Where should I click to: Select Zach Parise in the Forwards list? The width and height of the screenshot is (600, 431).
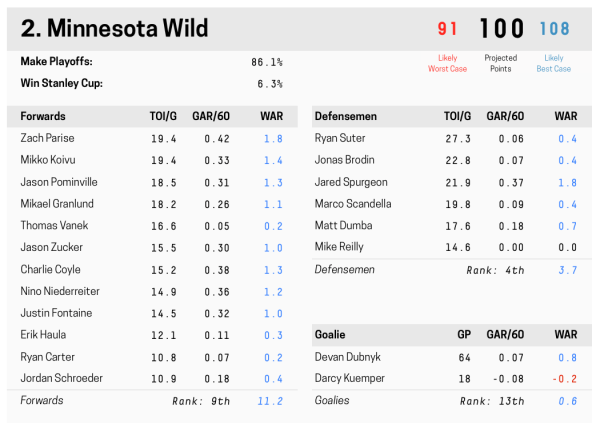pos(47,138)
